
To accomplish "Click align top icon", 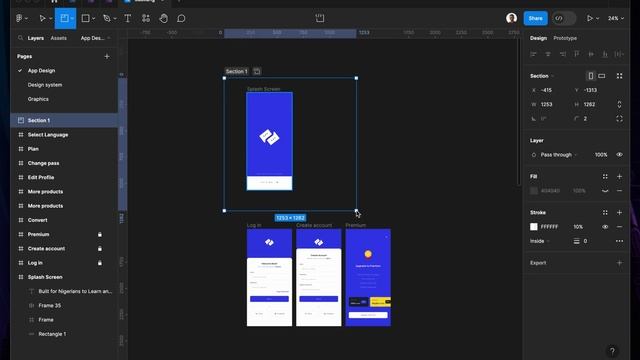I will 576,54.
